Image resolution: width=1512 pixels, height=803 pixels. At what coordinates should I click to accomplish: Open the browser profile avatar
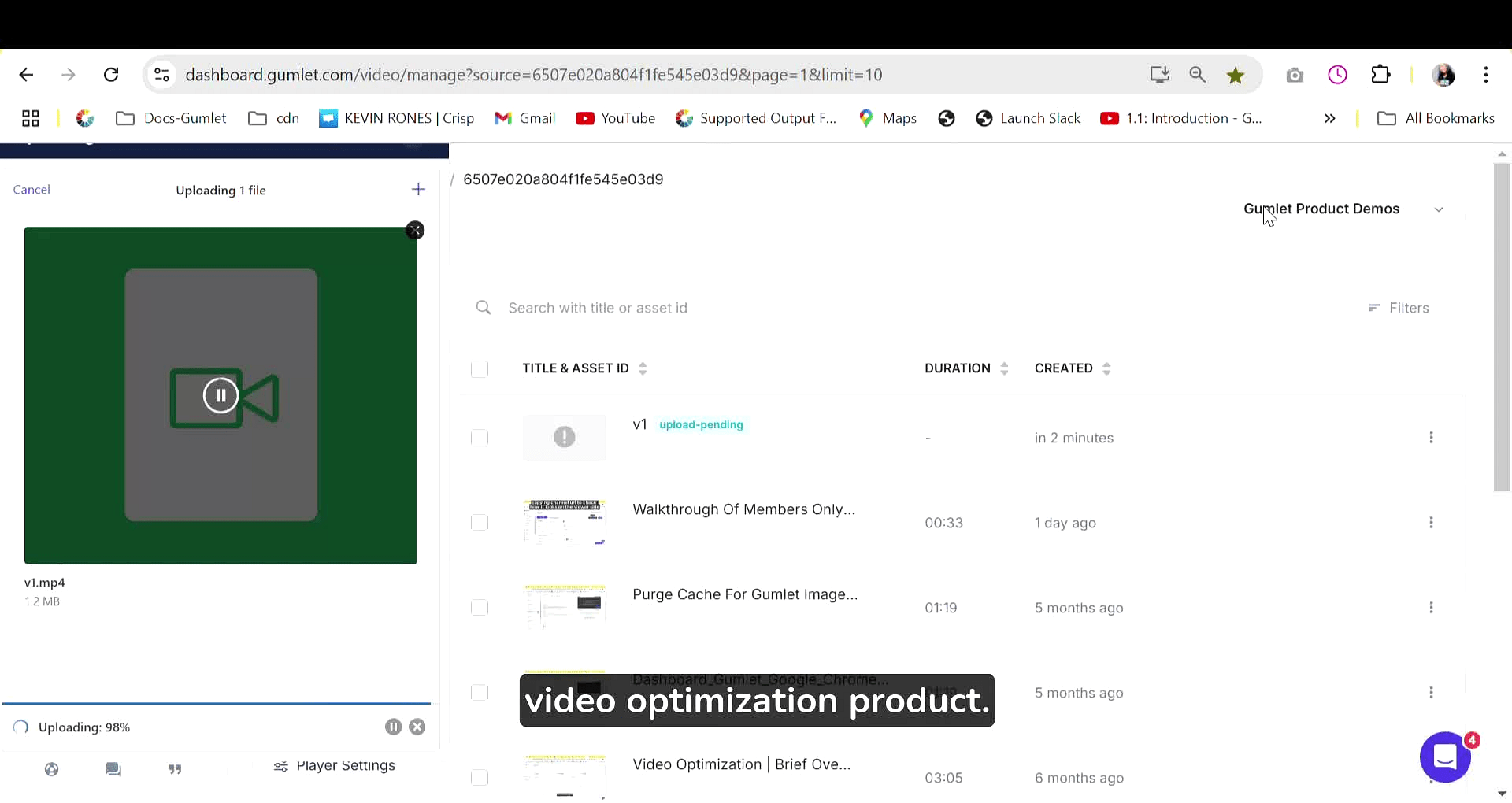pos(1443,75)
